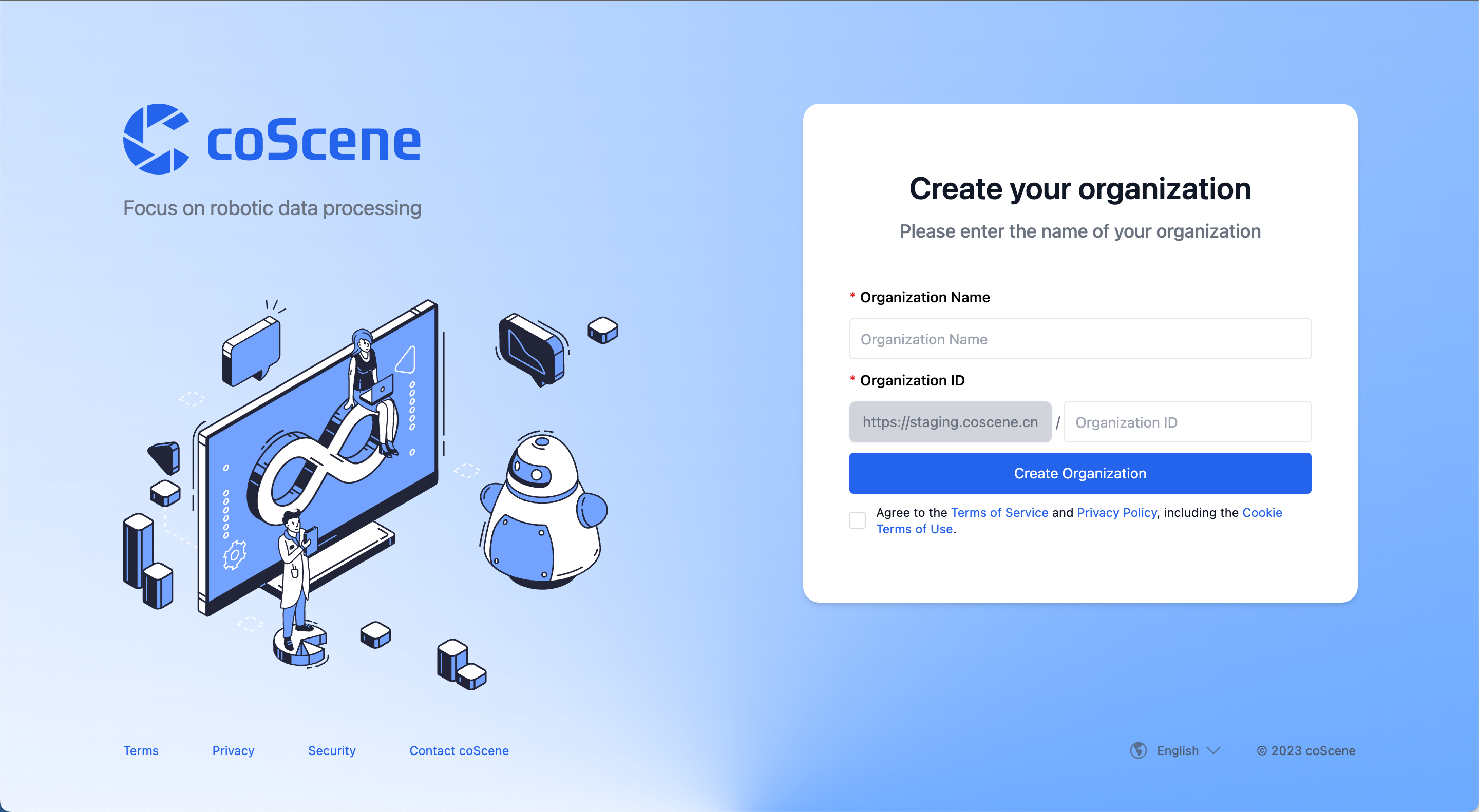Click the Terms footer menu link
This screenshot has height=812, width=1479.
coord(140,750)
